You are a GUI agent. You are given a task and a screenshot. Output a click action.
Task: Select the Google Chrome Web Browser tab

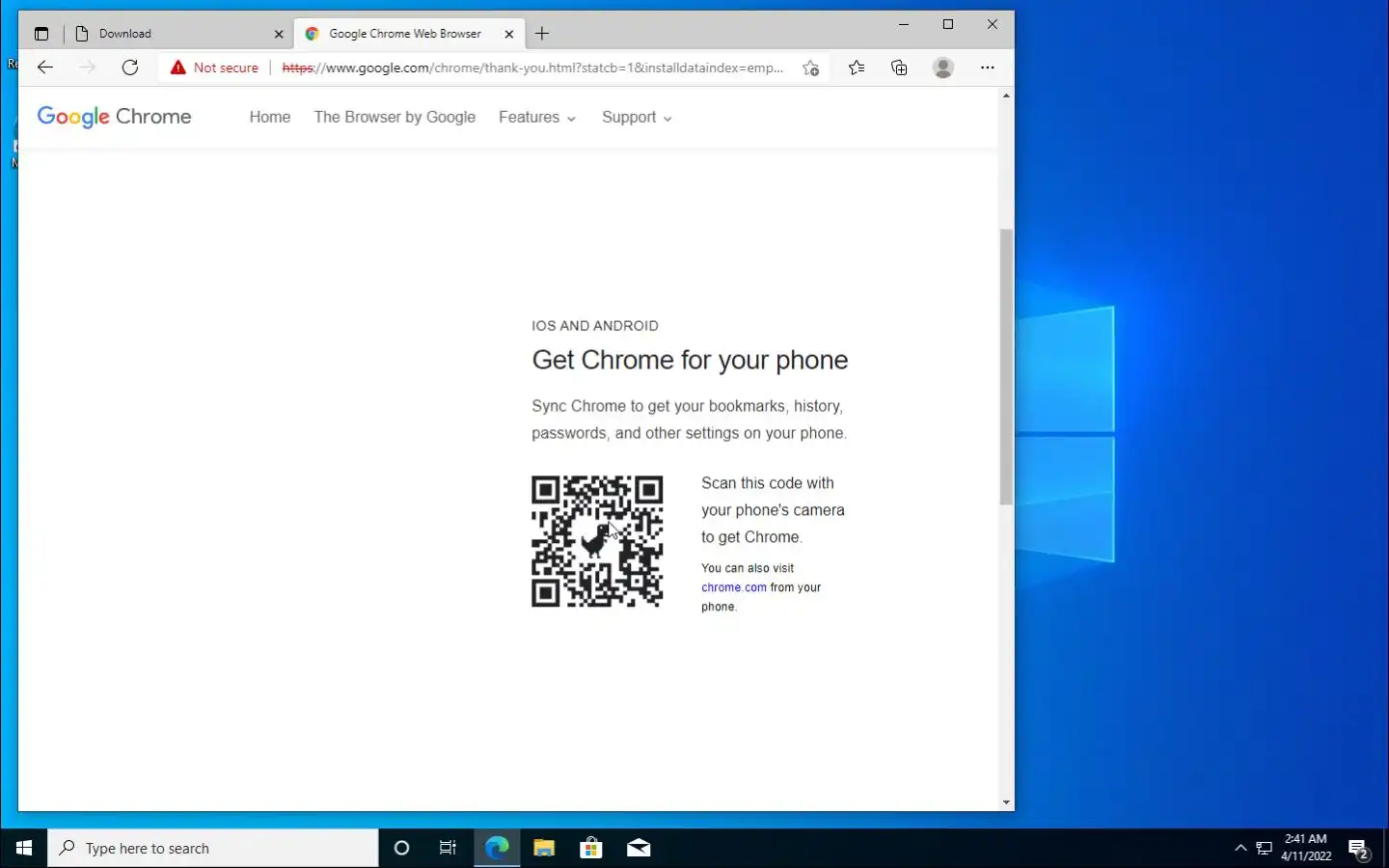pos(409,34)
